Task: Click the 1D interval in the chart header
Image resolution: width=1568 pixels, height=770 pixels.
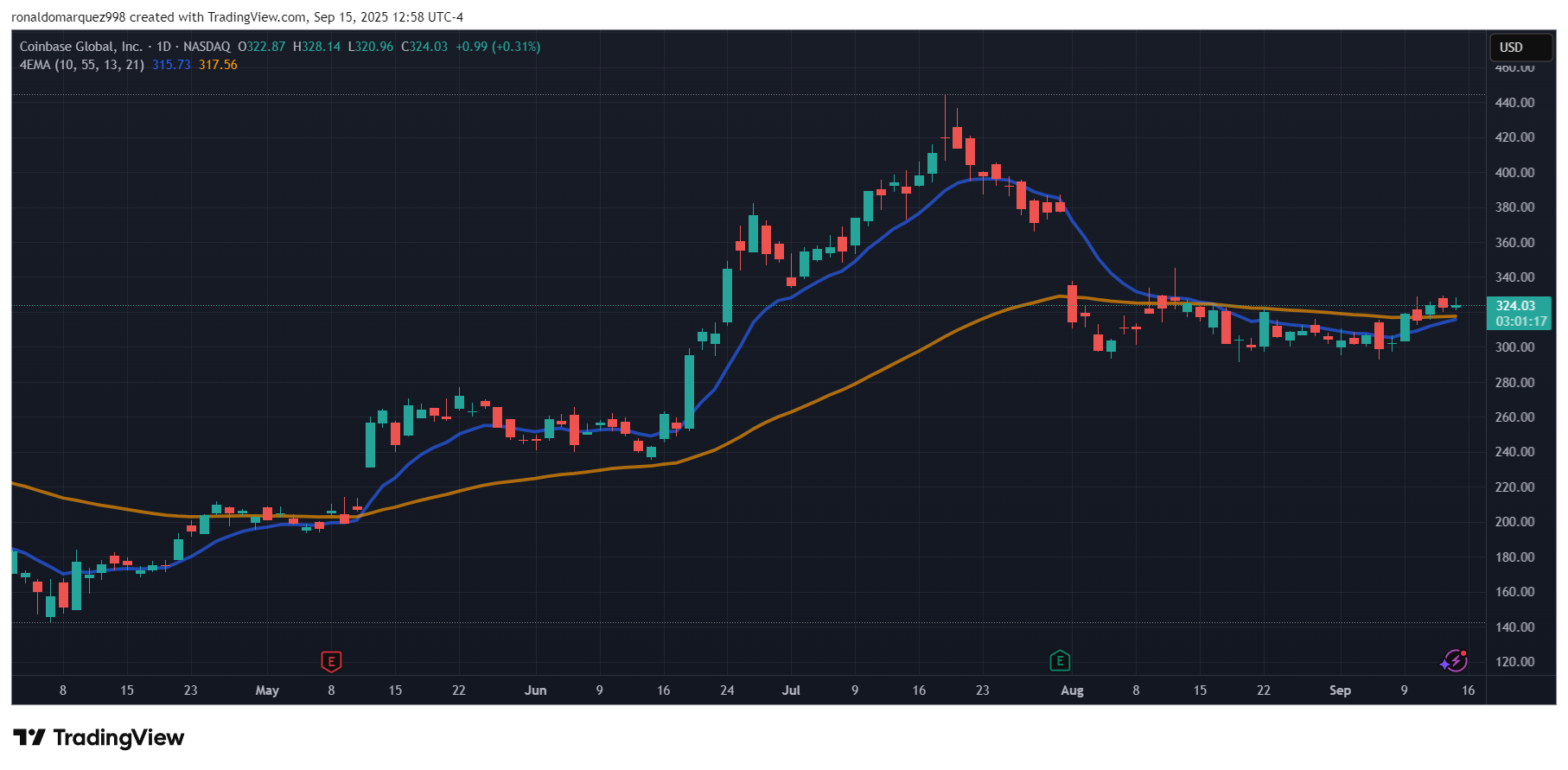Action: (163, 47)
